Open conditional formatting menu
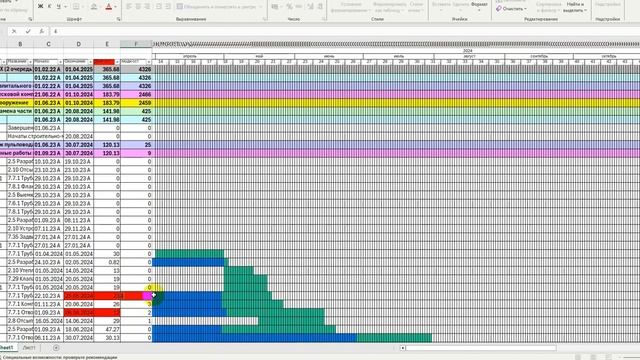This screenshot has height=360, width=640. pyautogui.click(x=350, y=7)
